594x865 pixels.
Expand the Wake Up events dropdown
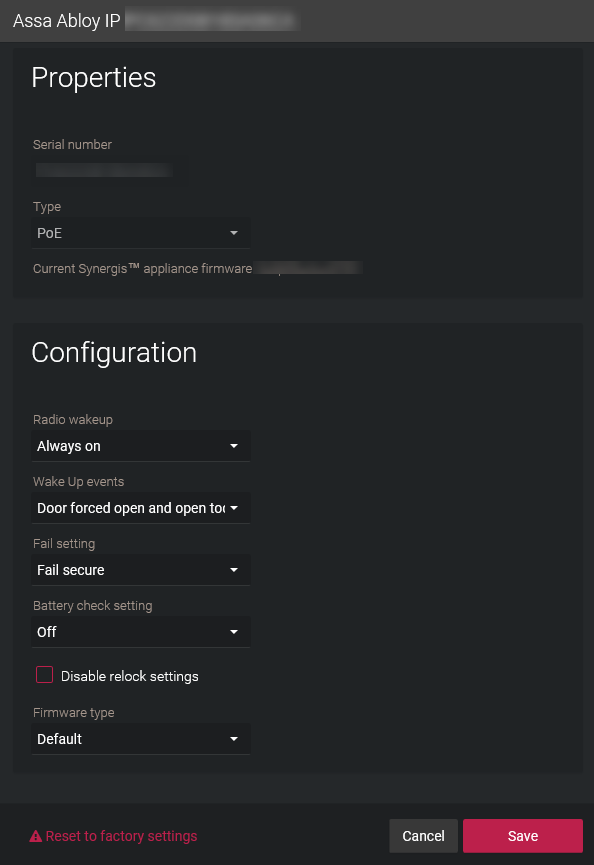pyautogui.click(x=141, y=508)
